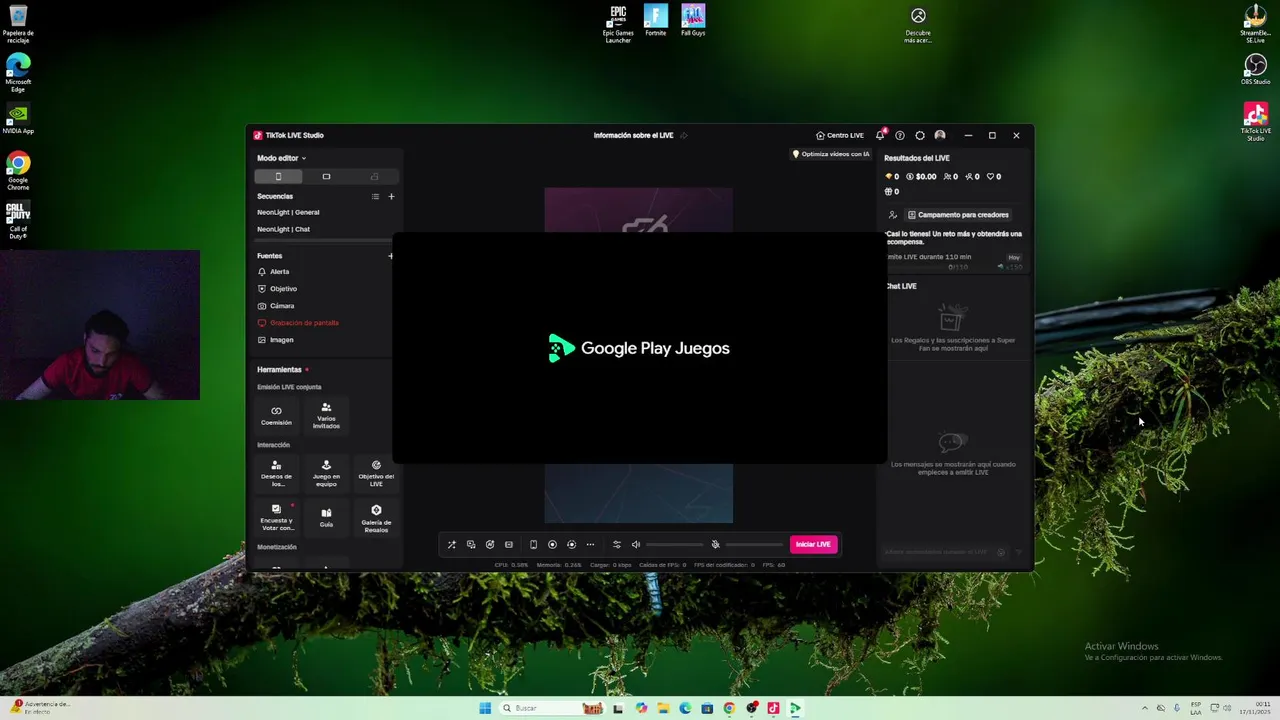
Task: Adjust the microphone volume slider
Action: click(x=754, y=545)
